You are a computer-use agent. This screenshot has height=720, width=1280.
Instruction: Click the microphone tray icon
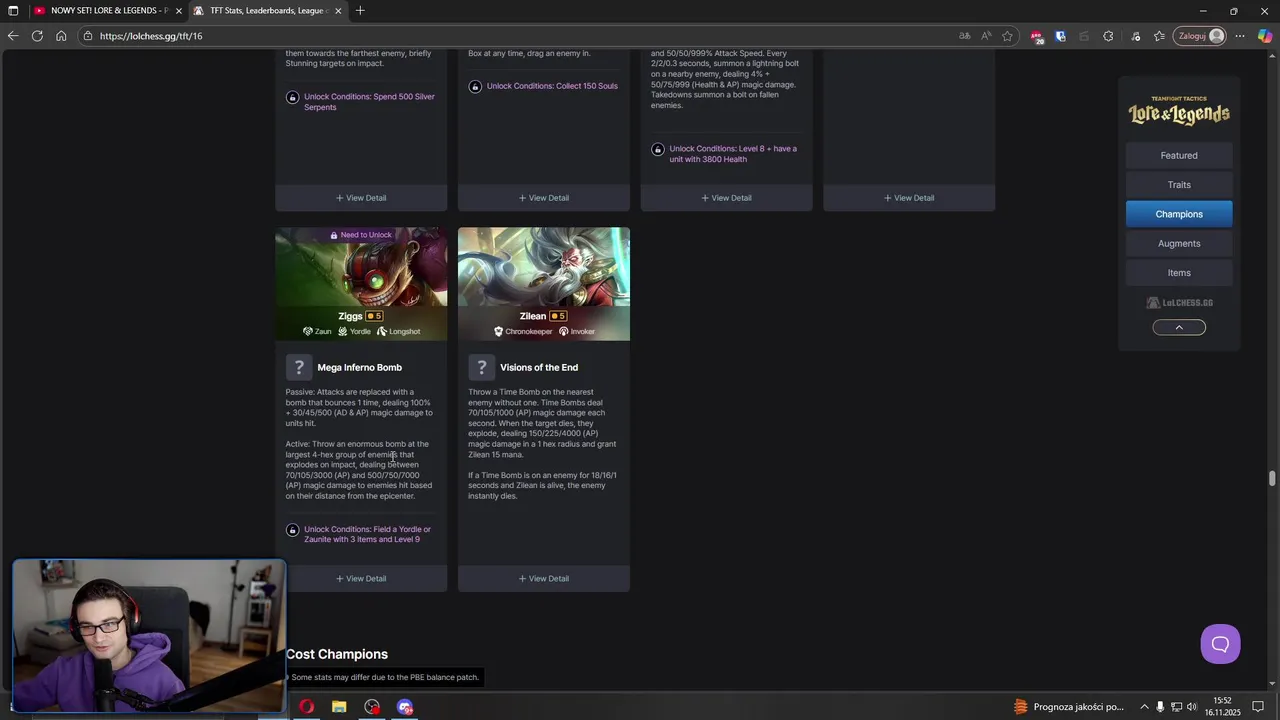click(1161, 707)
